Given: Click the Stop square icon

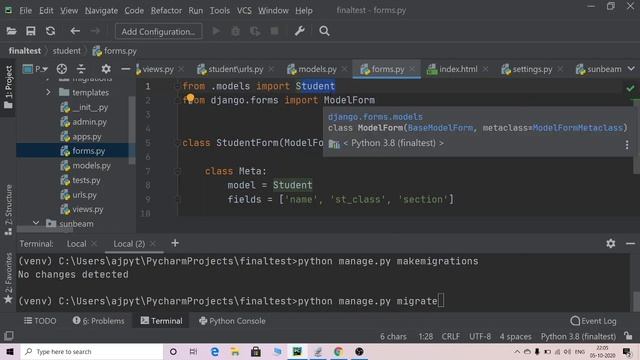Looking at the screenshot, I should (x=274, y=31).
